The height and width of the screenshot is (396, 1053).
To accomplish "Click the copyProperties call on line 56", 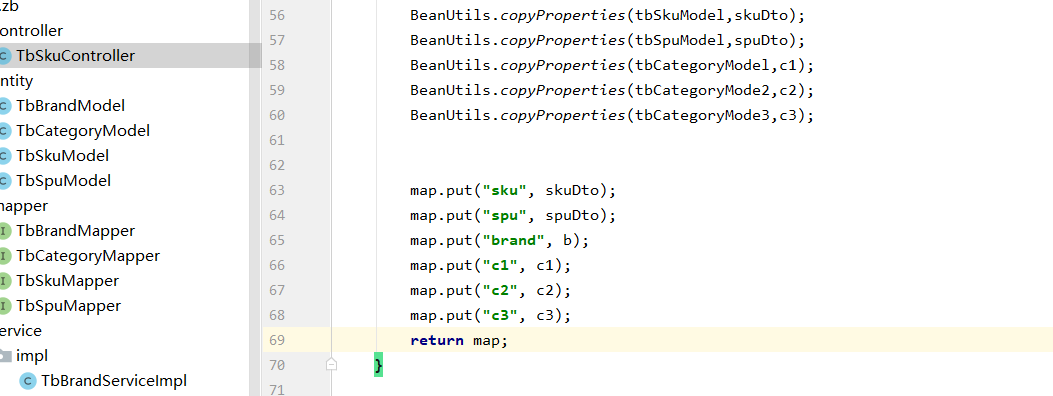I will pyautogui.click(x=563, y=15).
